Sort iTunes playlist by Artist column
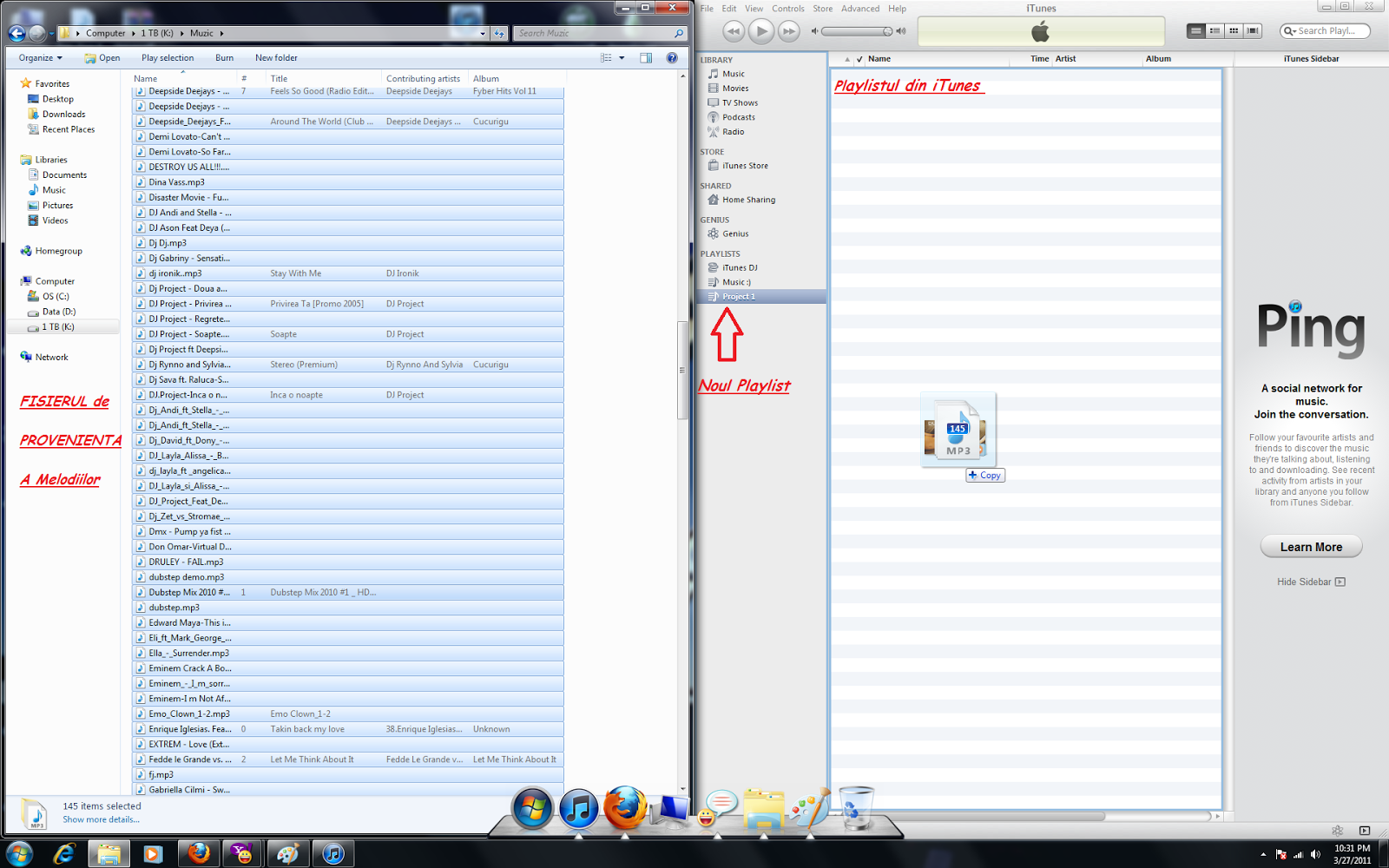Screen dimensions: 1389x868 [1098, 59]
